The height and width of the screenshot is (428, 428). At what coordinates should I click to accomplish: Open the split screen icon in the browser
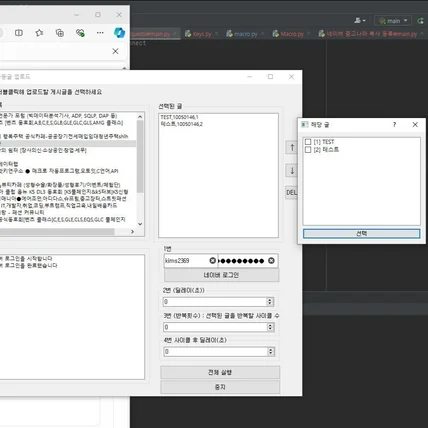click(x=19, y=33)
